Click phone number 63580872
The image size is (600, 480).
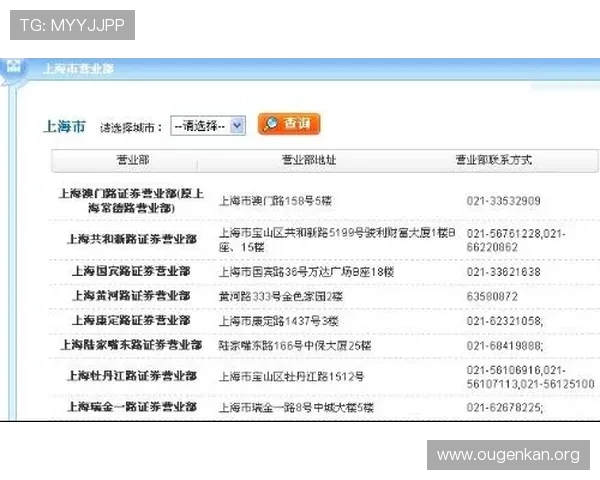pyautogui.click(x=492, y=297)
